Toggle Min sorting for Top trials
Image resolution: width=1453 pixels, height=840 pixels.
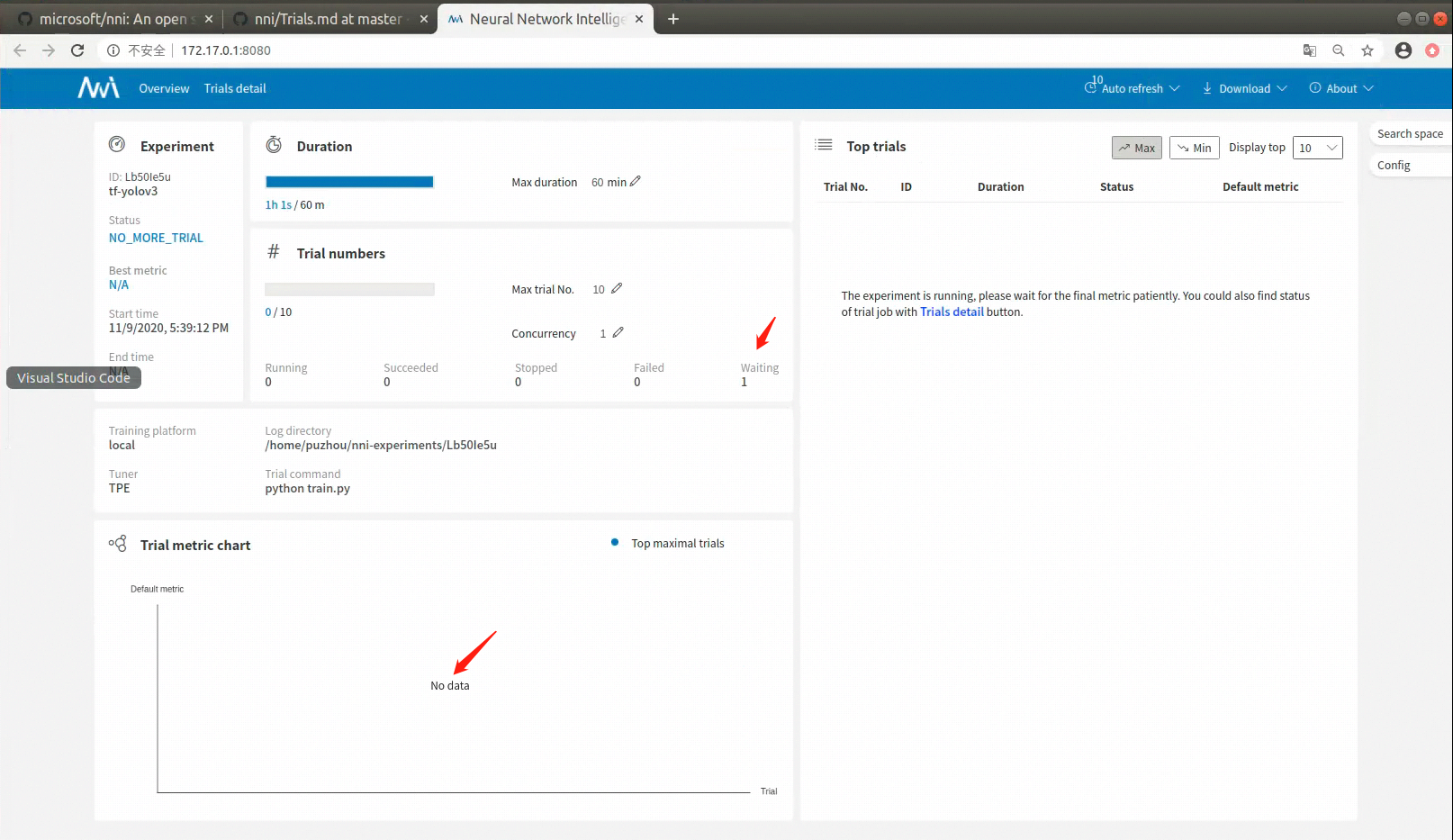pyautogui.click(x=1194, y=147)
